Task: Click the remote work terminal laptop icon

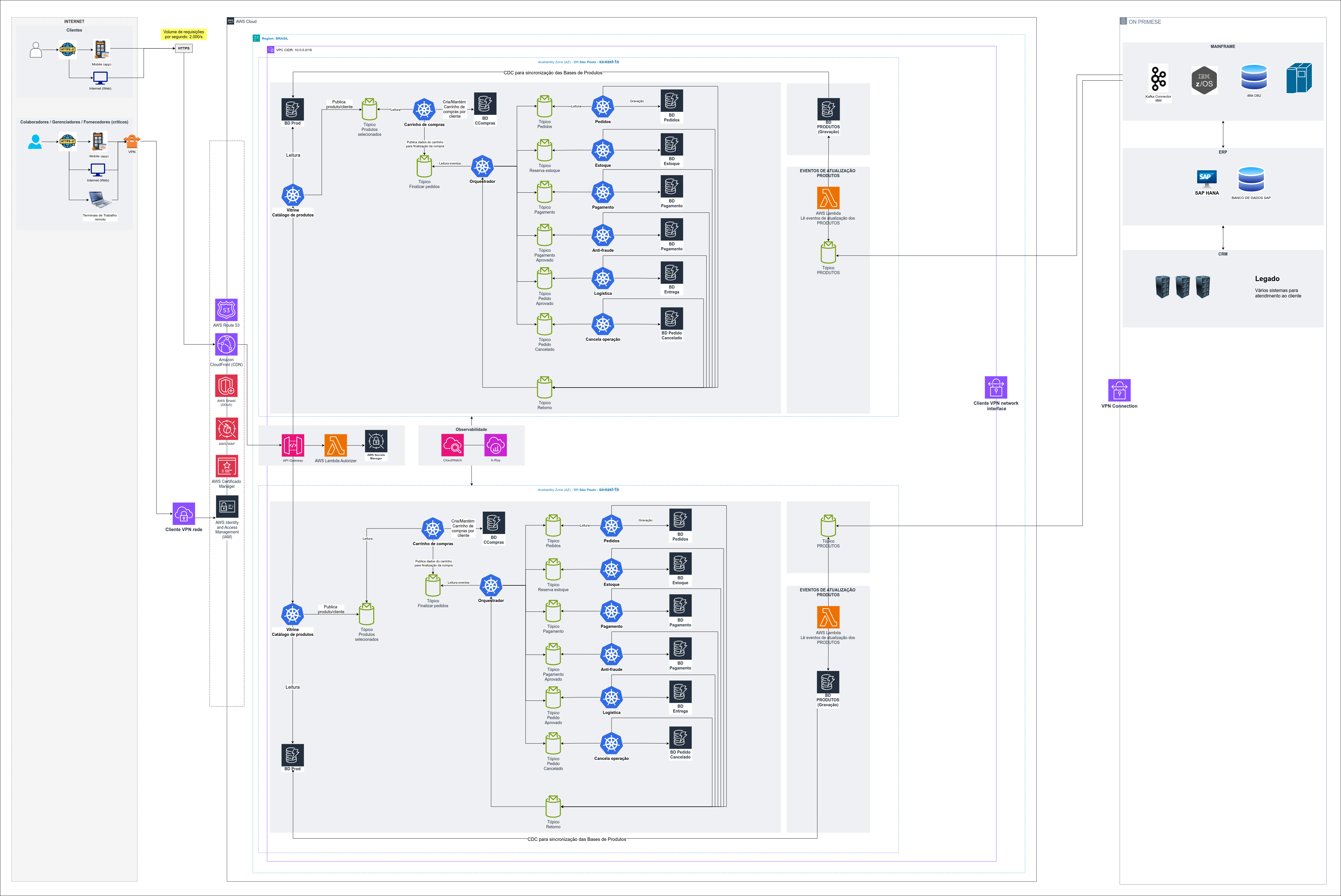Action: [100, 200]
